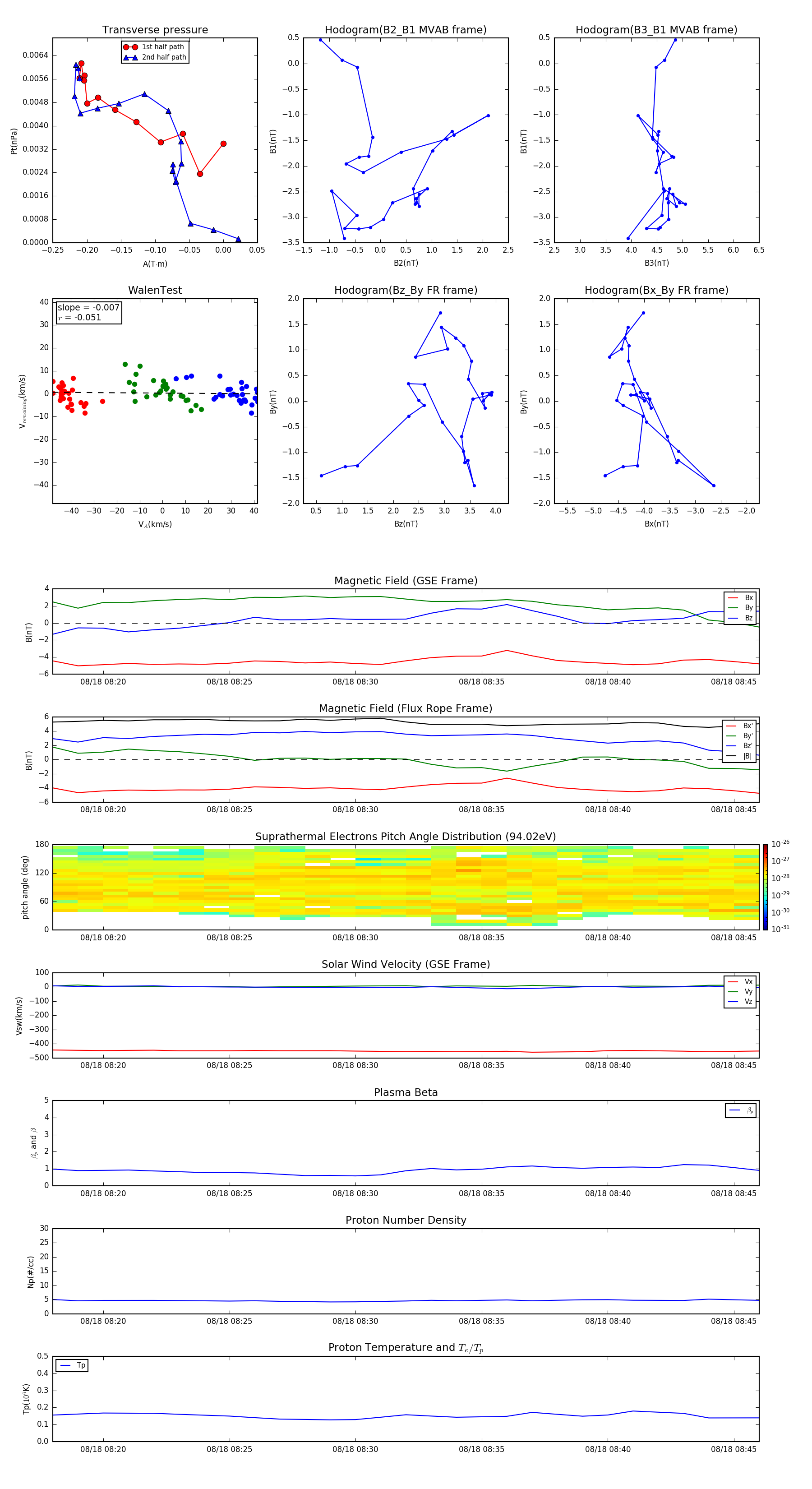Viewport: 812px width, 1489px height.
Task: Click 'V_A(km/s)' axis label of WalenTest
Action: point(155,524)
